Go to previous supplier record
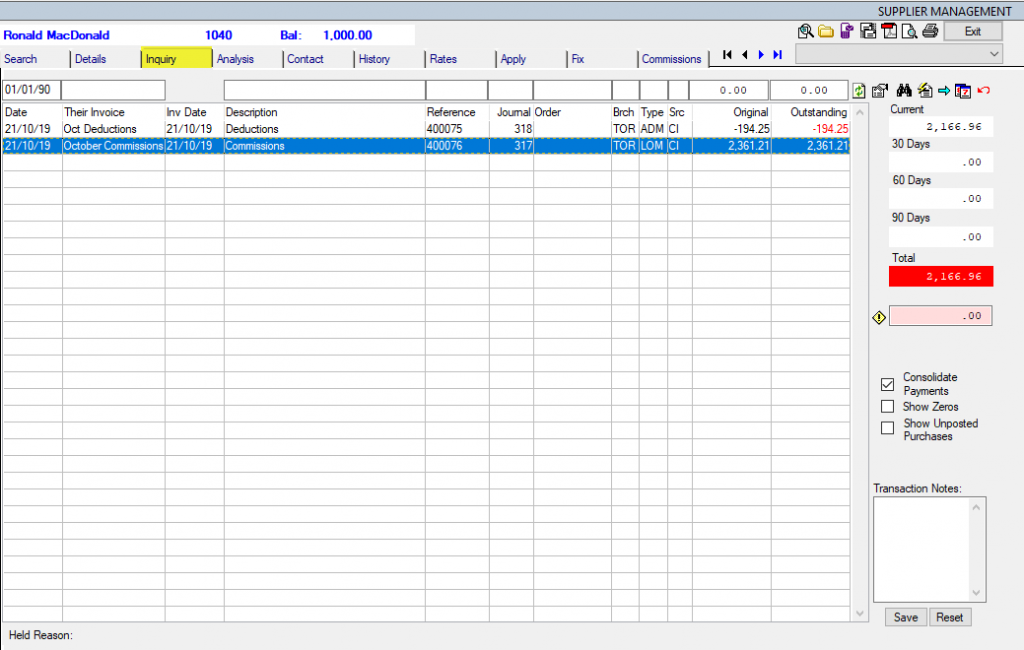This screenshot has height=650, width=1024. pos(744,55)
